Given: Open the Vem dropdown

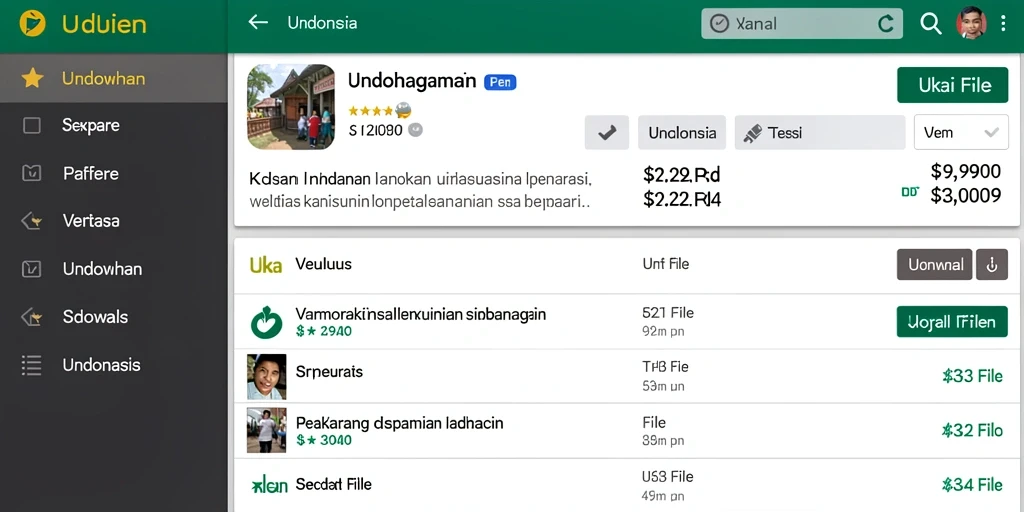Looking at the screenshot, I should pos(961,133).
